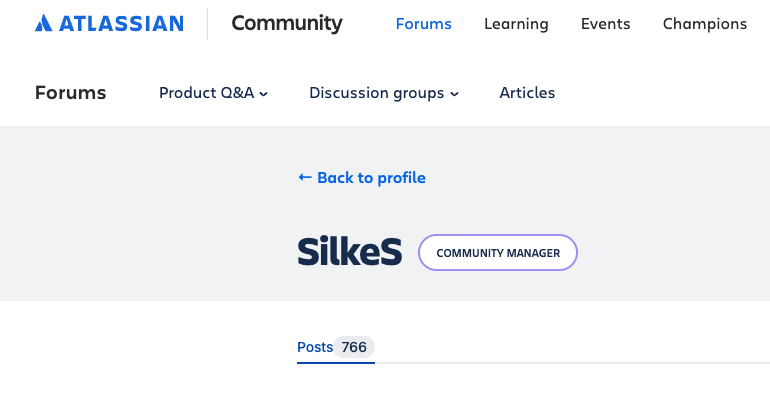
Task: Click the COMMUNITY MANAGER badge
Action: [x=498, y=253]
